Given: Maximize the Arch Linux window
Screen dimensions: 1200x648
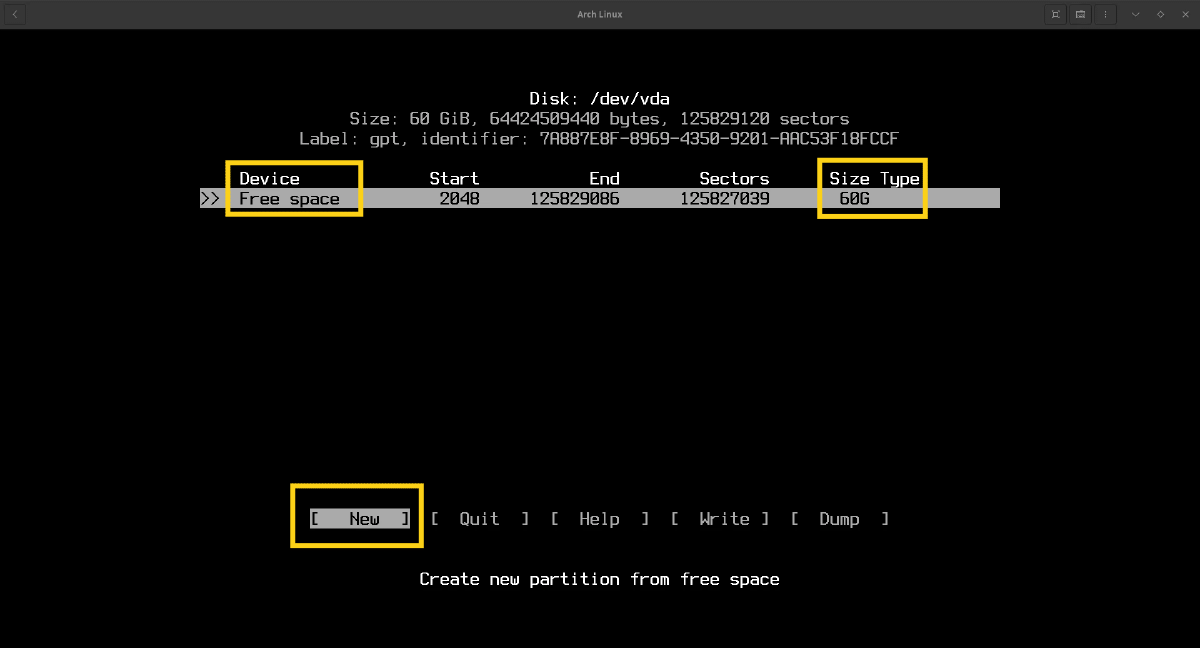Looking at the screenshot, I should [x=1160, y=14].
